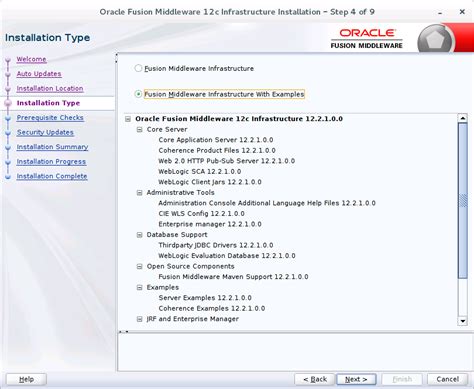474x389 pixels.
Task: Open Installation Progress step
Action: click(x=51, y=162)
